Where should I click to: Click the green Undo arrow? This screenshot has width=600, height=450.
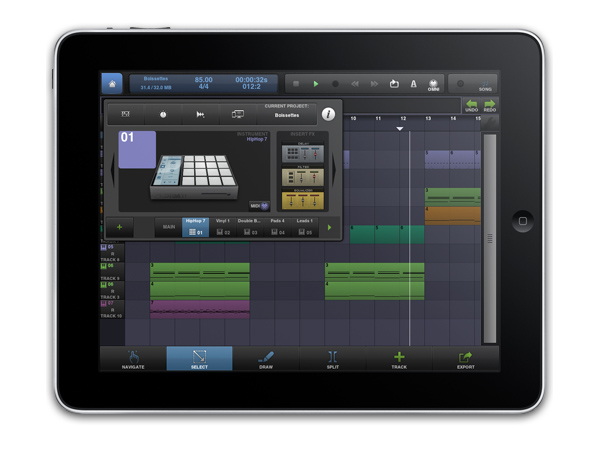[471, 106]
